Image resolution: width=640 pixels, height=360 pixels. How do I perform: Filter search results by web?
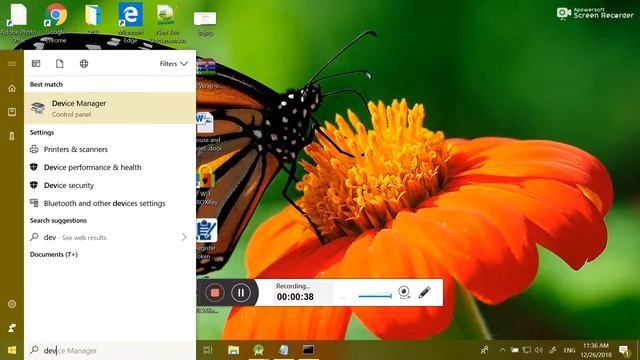(x=84, y=64)
